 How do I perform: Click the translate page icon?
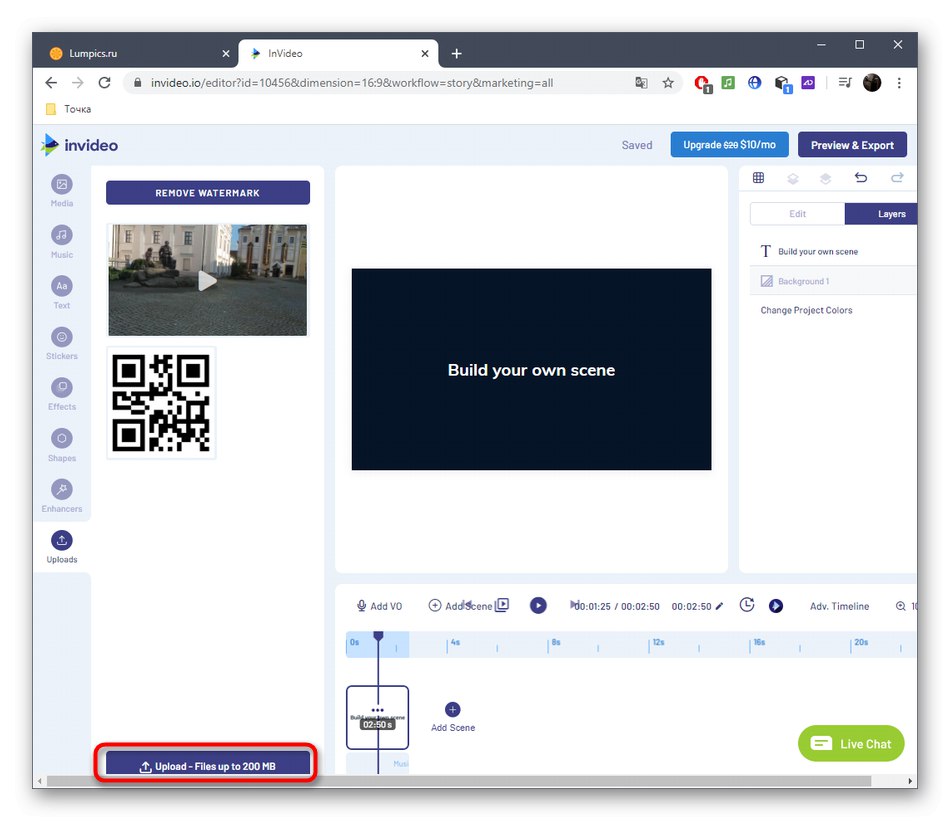[x=641, y=83]
